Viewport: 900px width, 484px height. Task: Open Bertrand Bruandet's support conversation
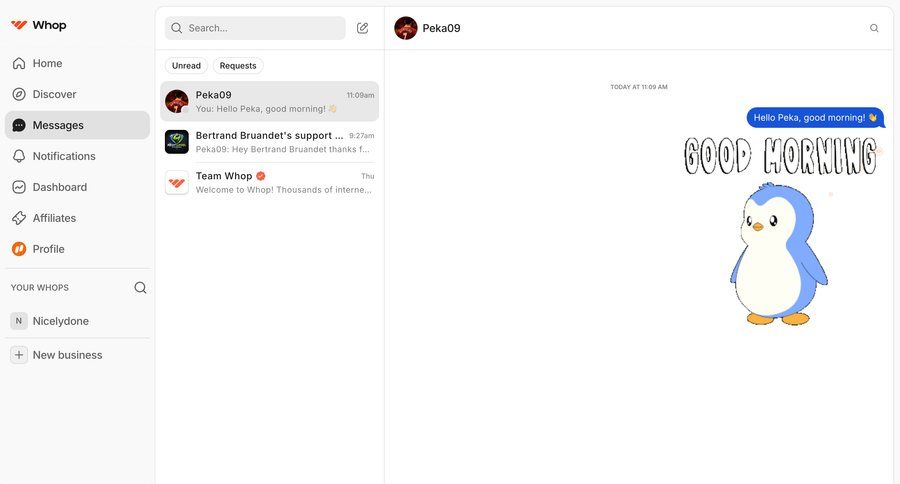[x=269, y=142]
